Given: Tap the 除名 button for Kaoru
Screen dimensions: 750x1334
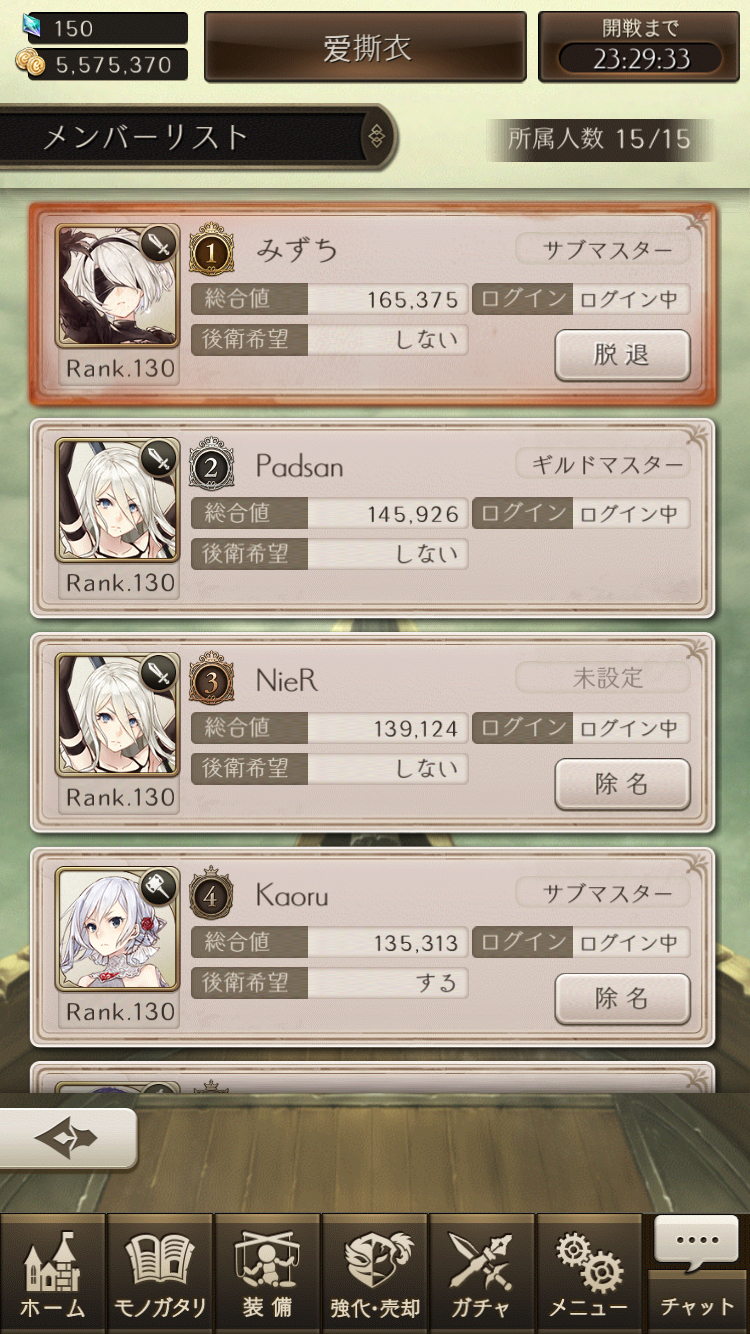Looking at the screenshot, I should 622,998.
